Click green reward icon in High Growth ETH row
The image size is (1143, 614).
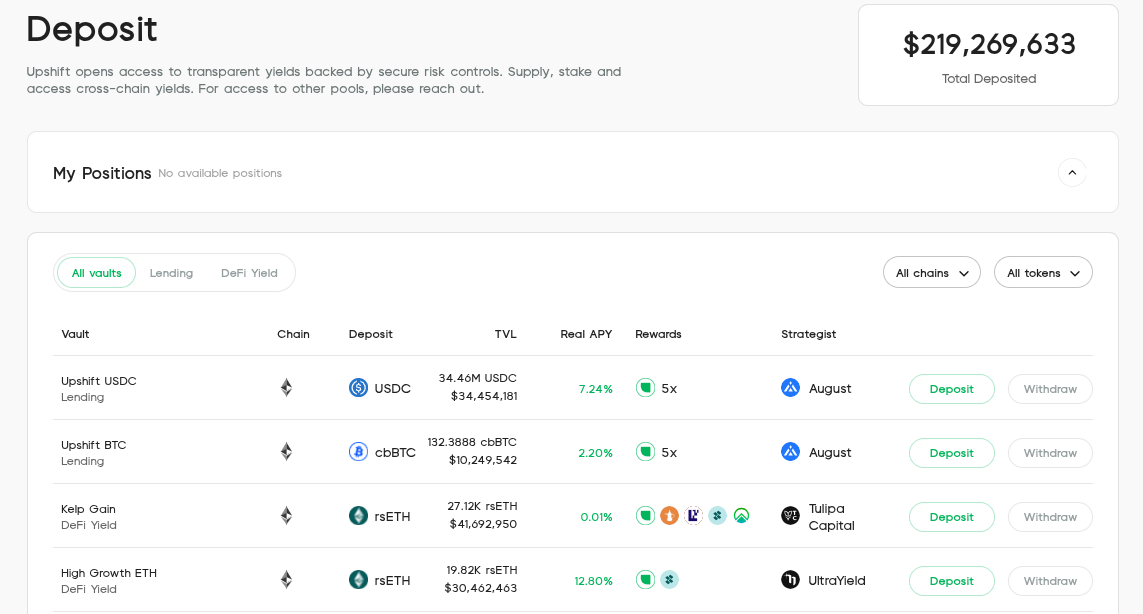point(645,580)
